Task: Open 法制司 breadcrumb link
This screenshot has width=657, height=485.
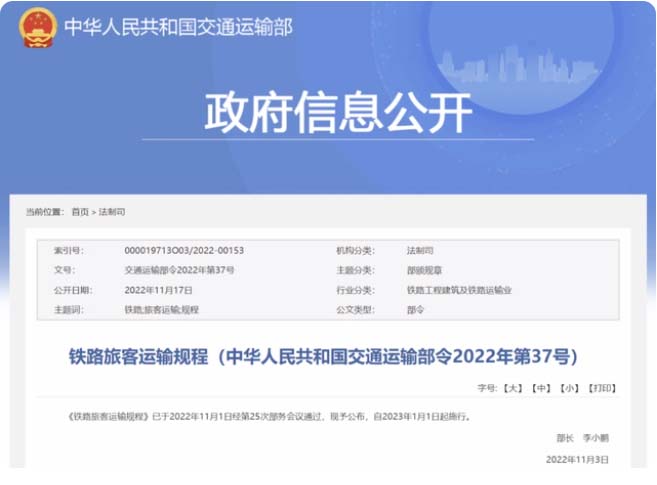Action: coord(112,212)
